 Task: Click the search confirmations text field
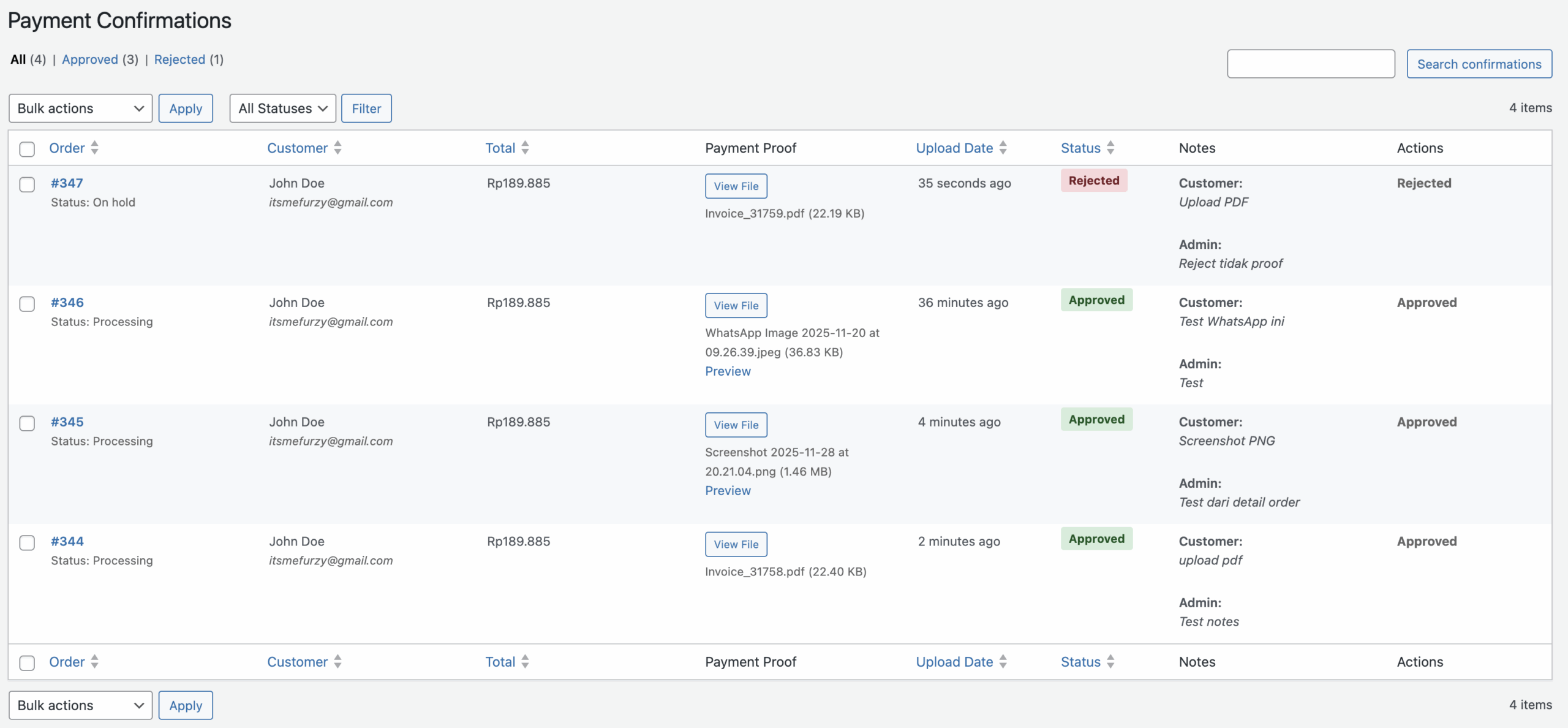(1311, 64)
